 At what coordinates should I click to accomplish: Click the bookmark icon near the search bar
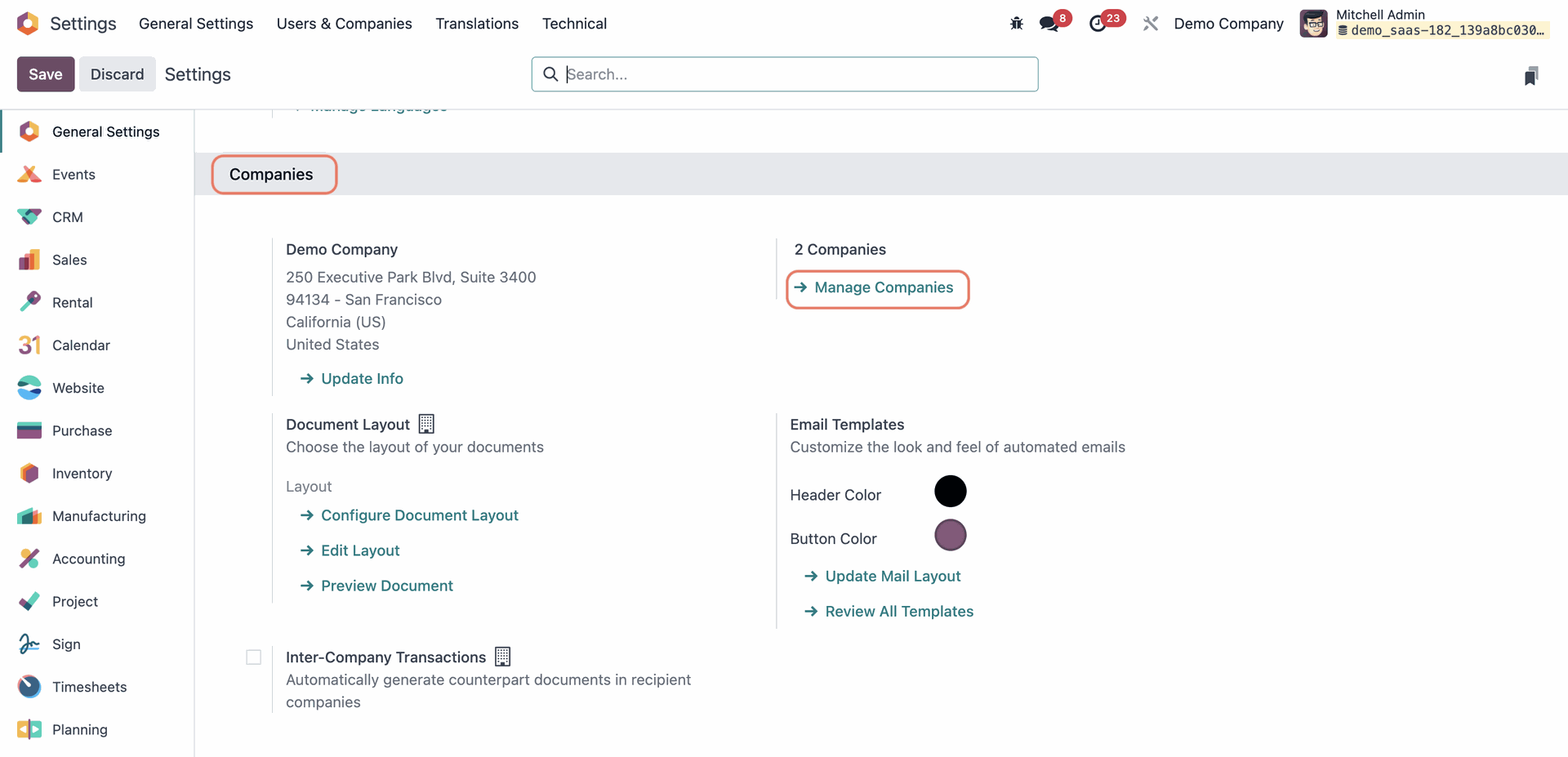coord(1531,75)
